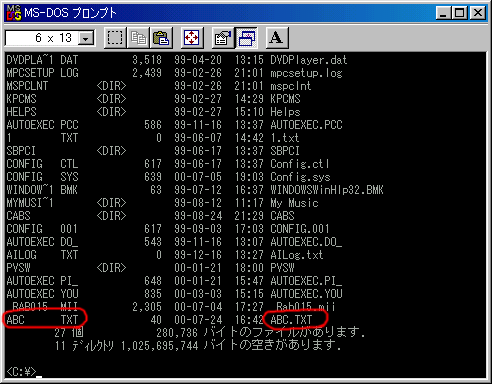This screenshot has width=492, height=384.
Task: Click the <DIR> marker on the SBPCI row
Action: click(111, 151)
